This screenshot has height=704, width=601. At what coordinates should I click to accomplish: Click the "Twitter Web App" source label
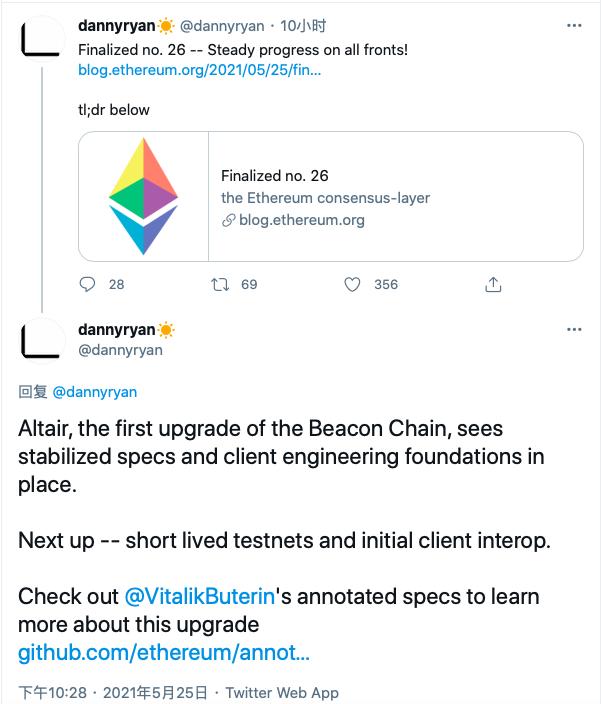(x=282, y=692)
